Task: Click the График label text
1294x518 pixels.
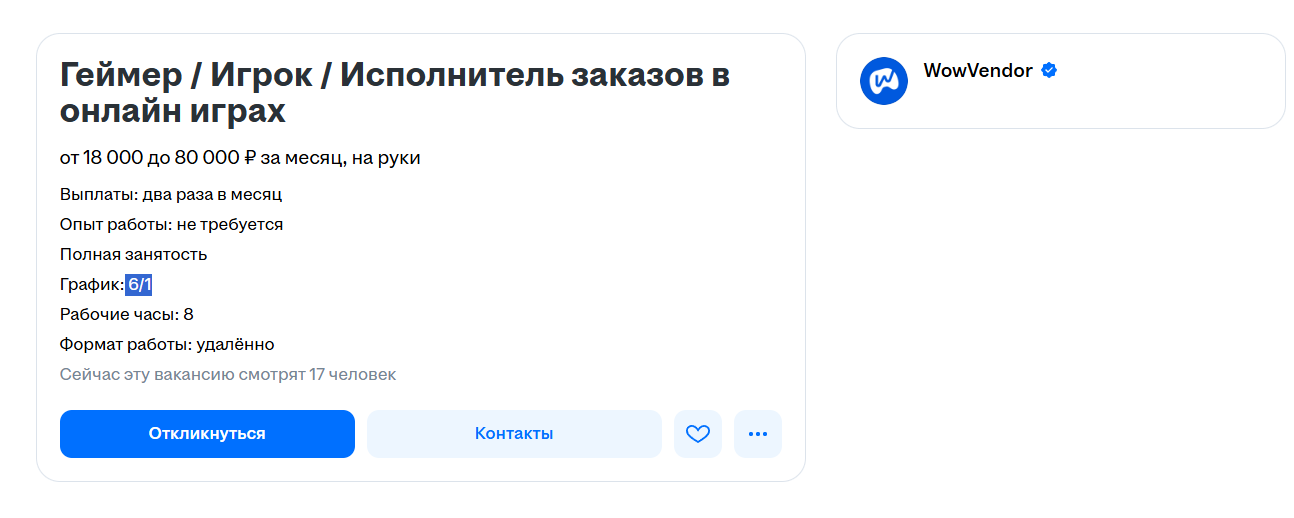Action: pos(91,284)
